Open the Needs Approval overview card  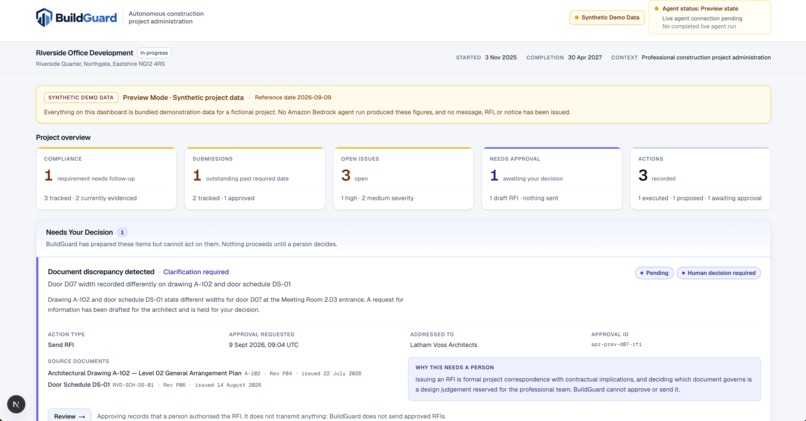tap(552, 178)
